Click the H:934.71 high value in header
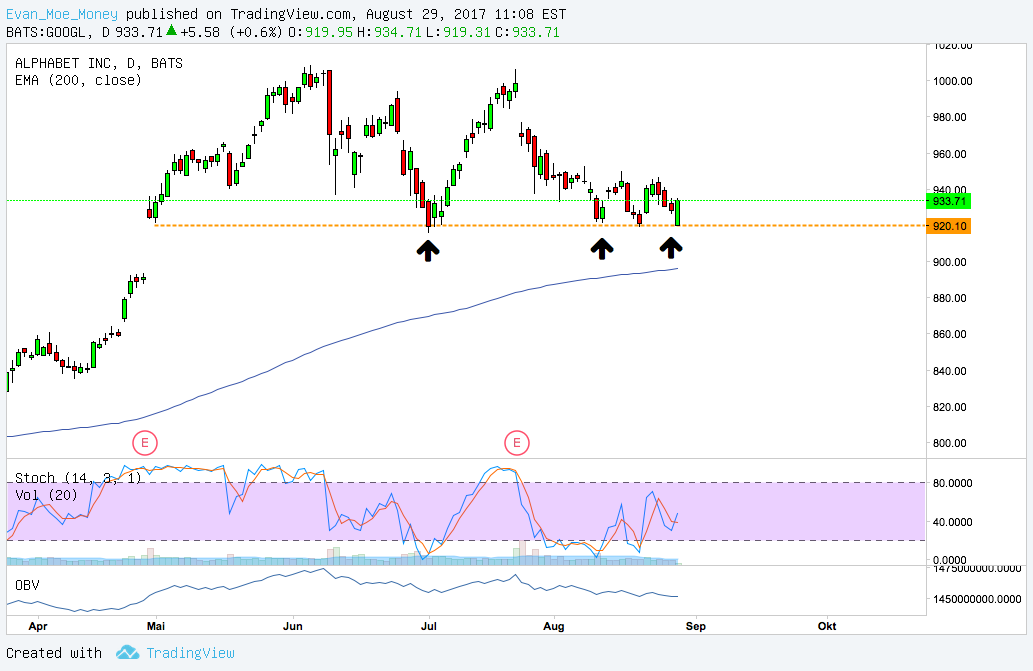This screenshot has width=1033, height=671. 389,32
